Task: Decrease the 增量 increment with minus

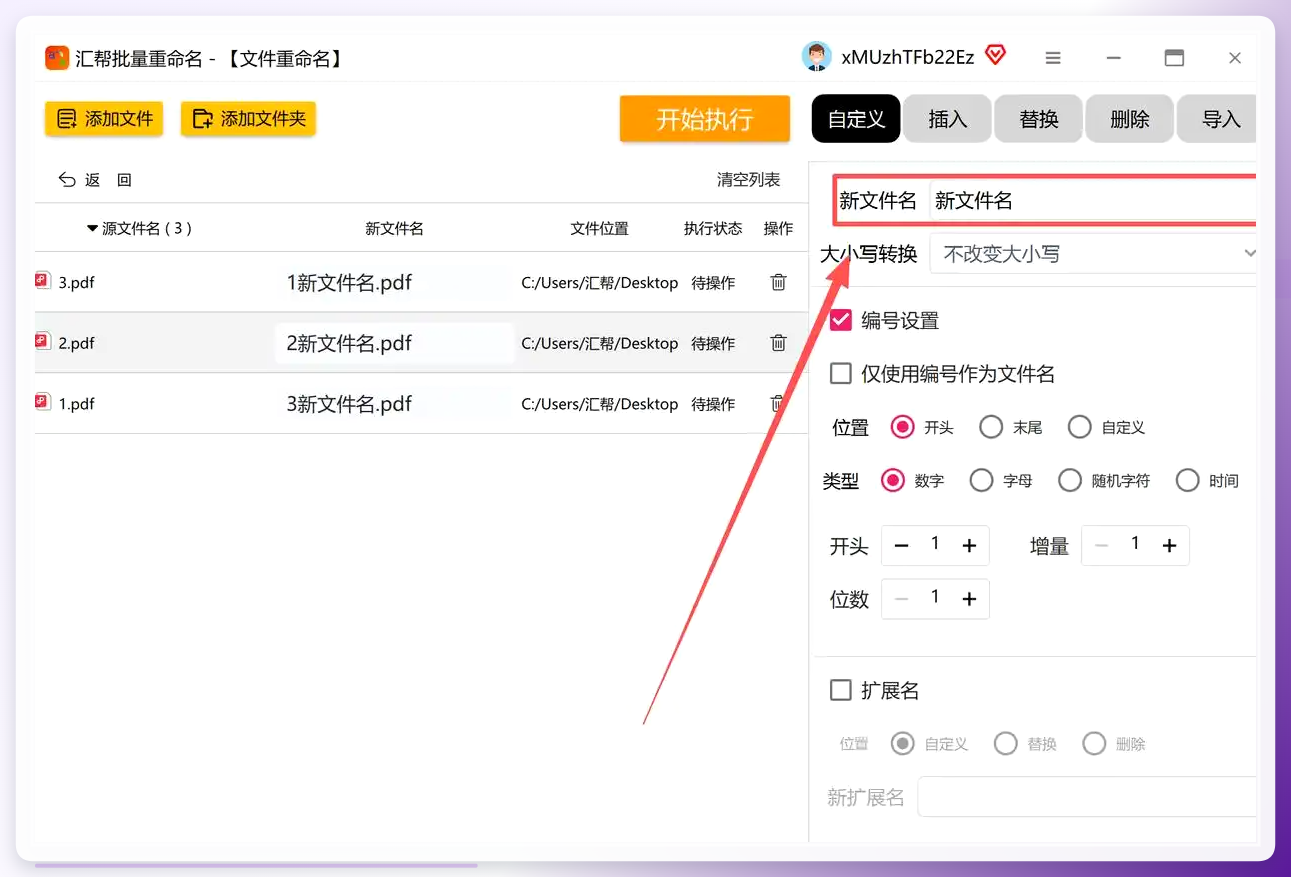Action: (1102, 546)
